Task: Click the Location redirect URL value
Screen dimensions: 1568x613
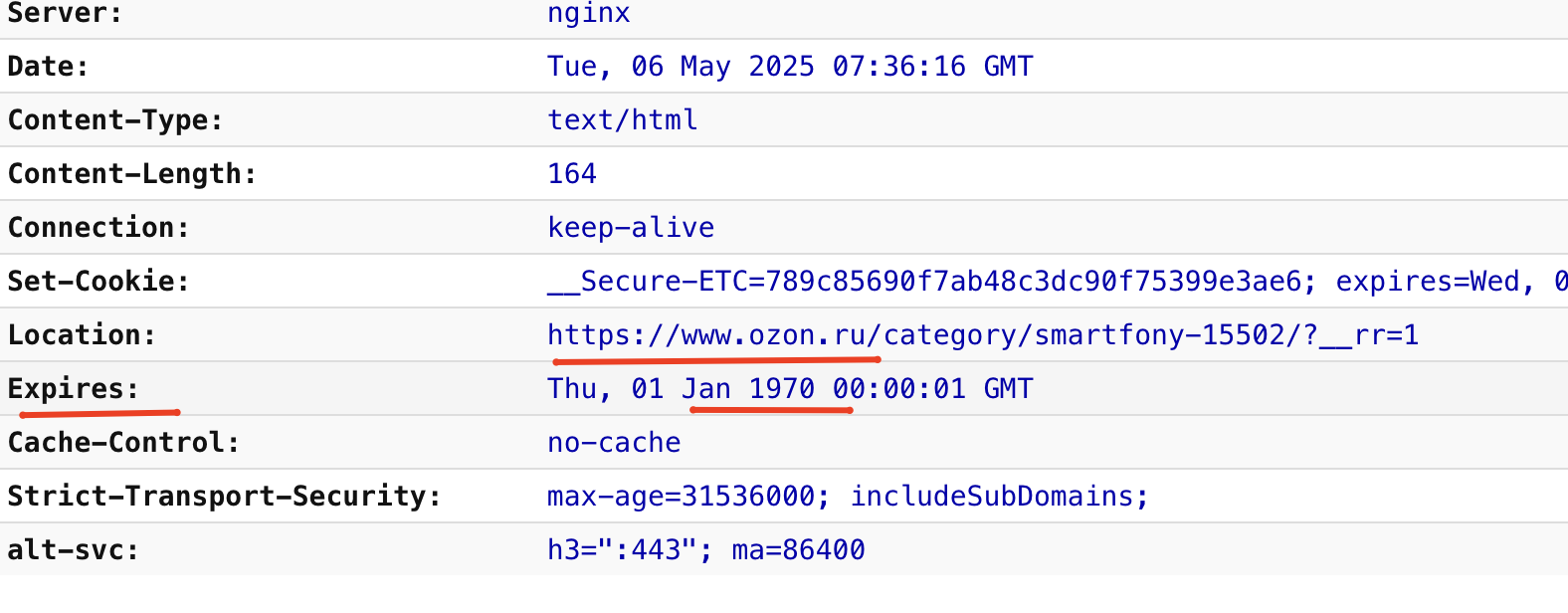Action: tap(983, 335)
